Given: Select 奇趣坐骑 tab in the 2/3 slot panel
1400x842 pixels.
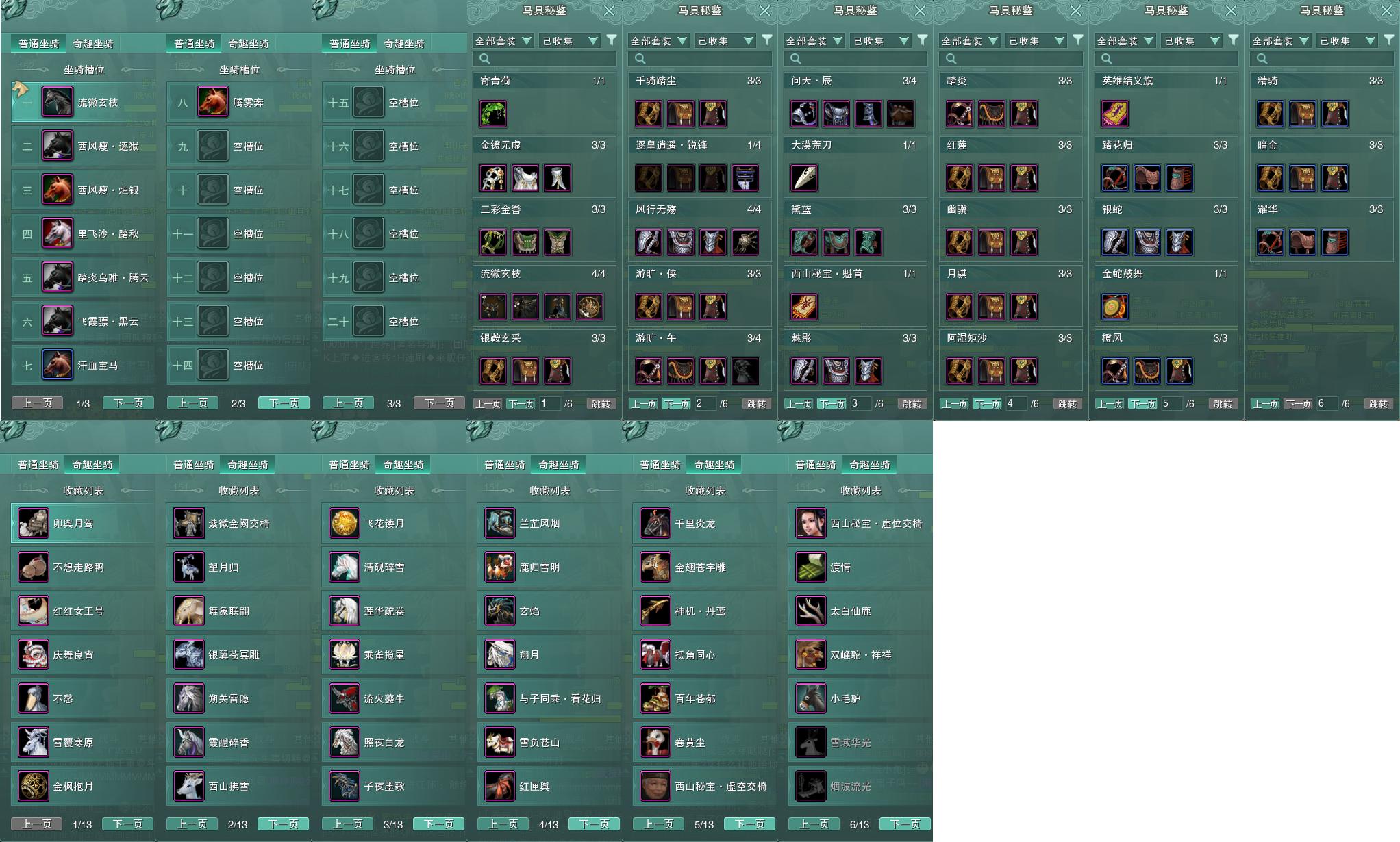Looking at the screenshot, I should pyautogui.click(x=249, y=43).
